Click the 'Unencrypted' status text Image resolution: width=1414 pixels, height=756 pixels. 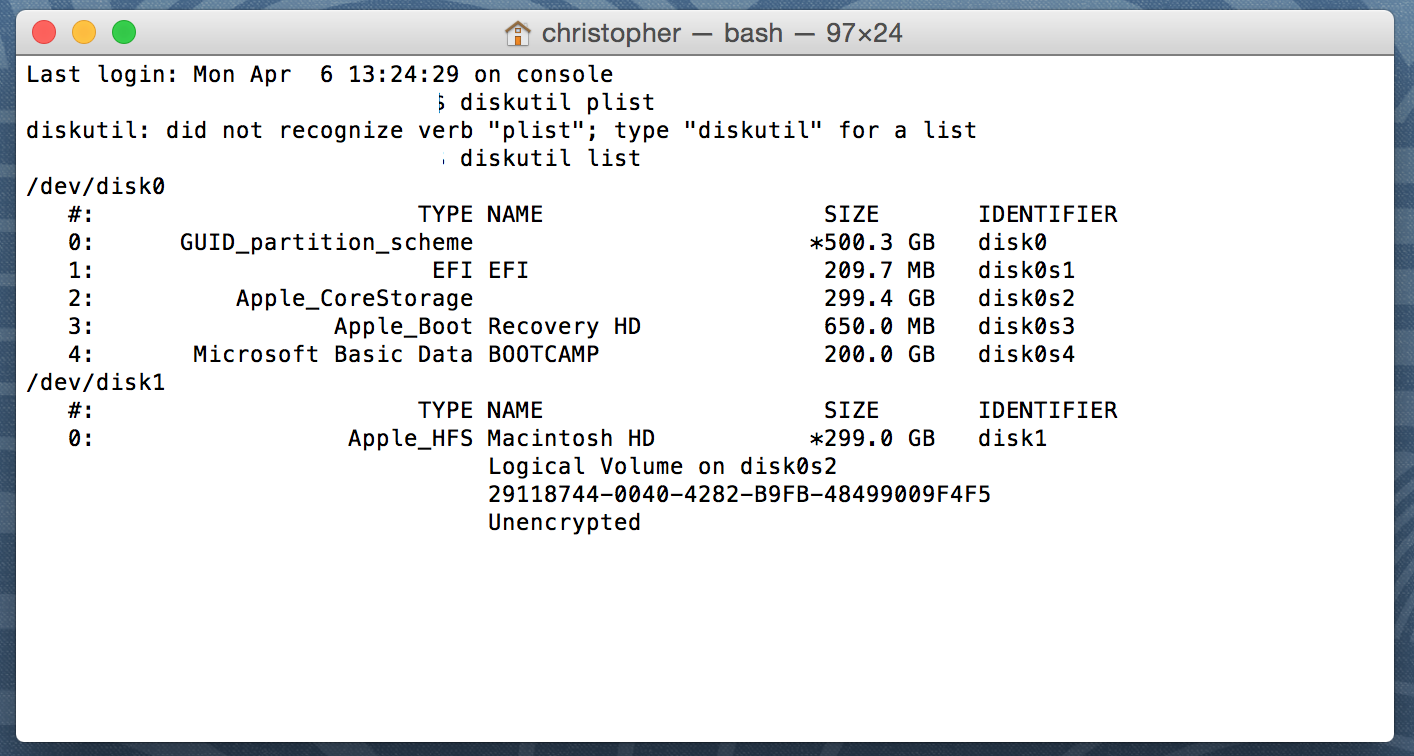click(564, 522)
